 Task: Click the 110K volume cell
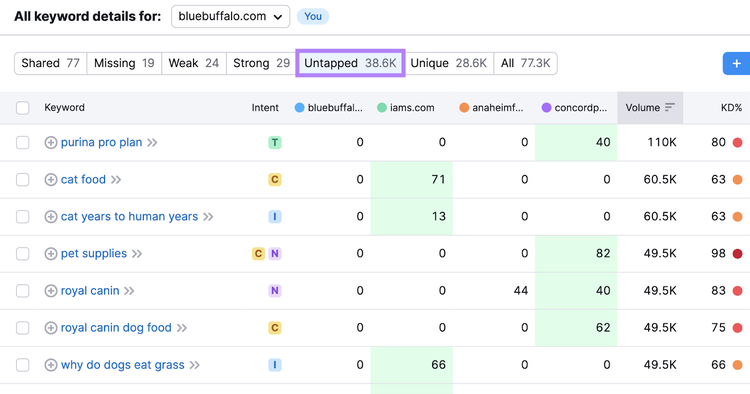click(662, 142)
